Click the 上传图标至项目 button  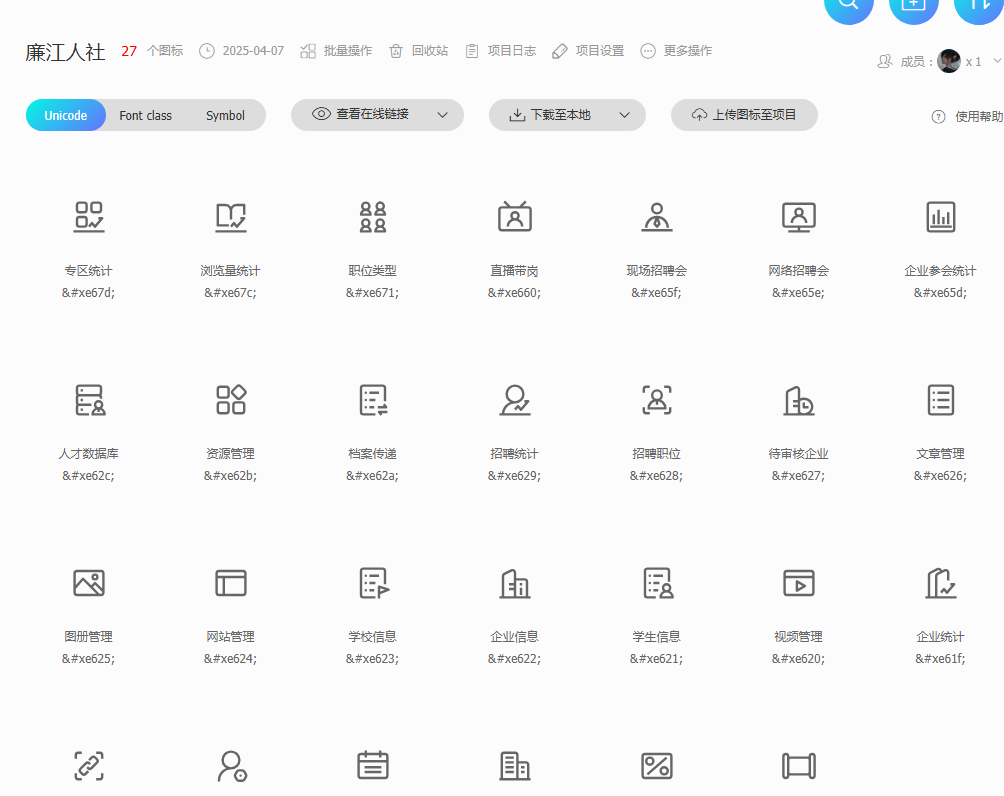(744, 115)
